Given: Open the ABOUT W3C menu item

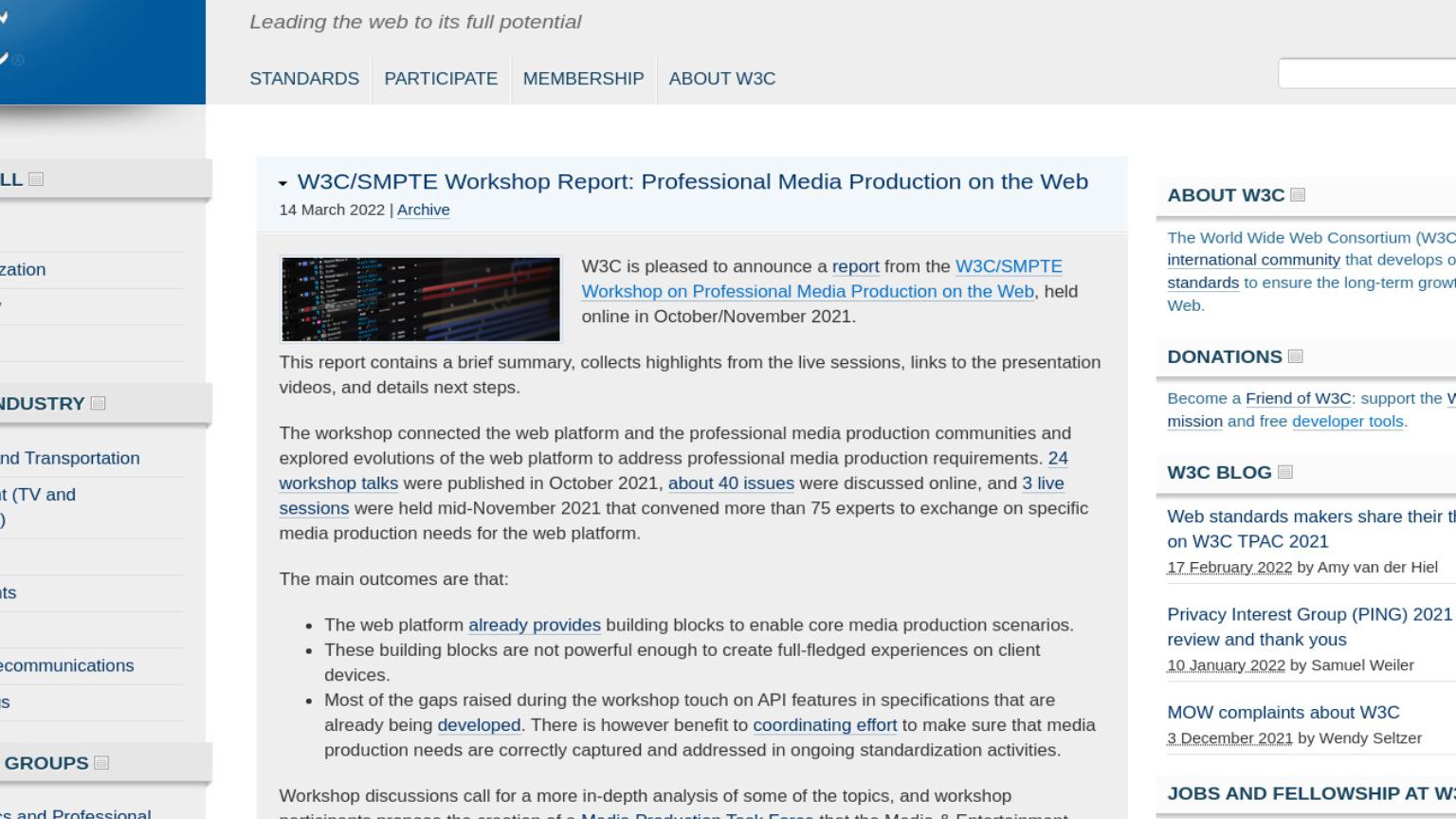Looking at the screenshot, I should (722, 79).
